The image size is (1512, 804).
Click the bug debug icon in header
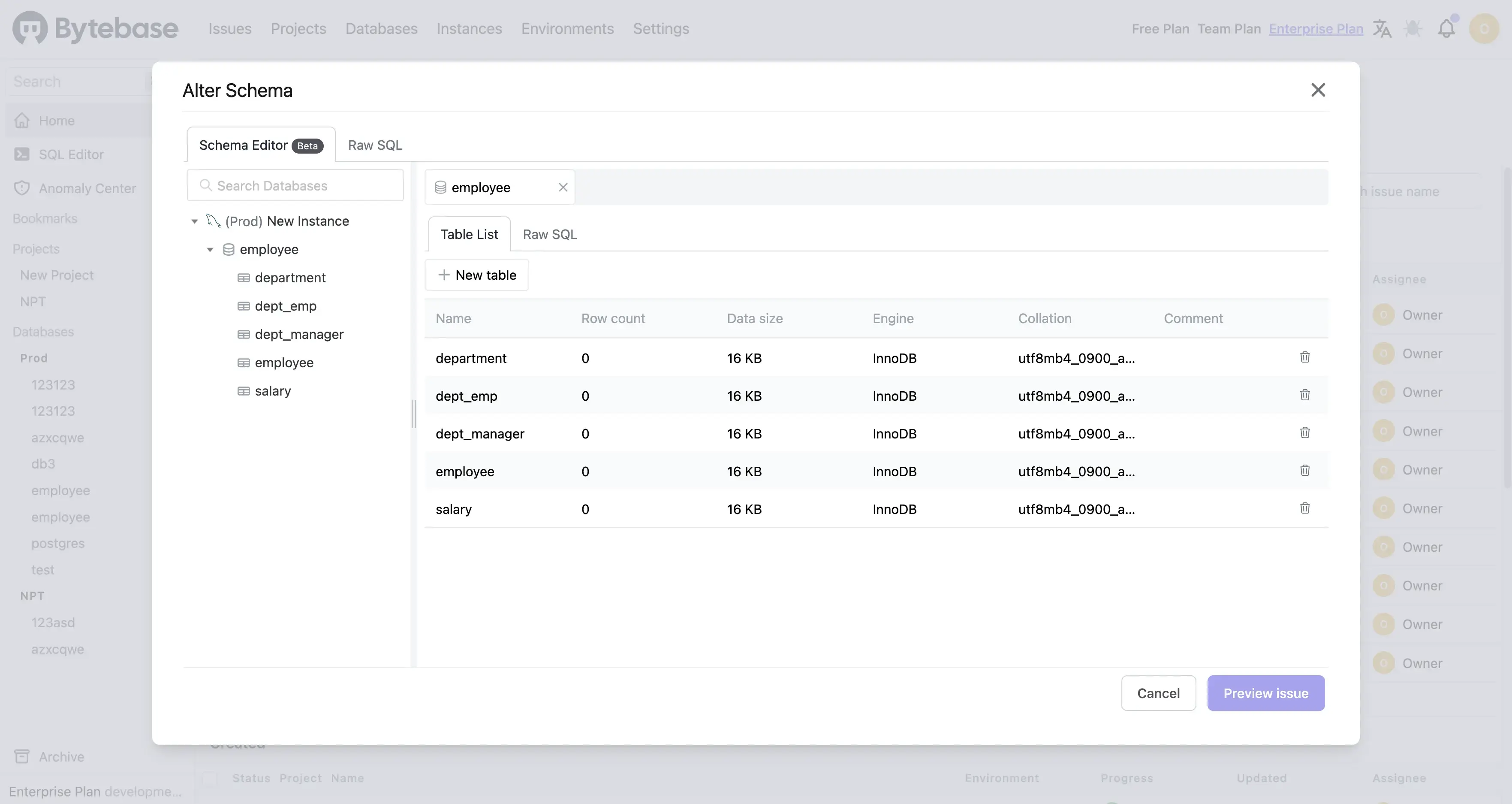click(1413, 29)
